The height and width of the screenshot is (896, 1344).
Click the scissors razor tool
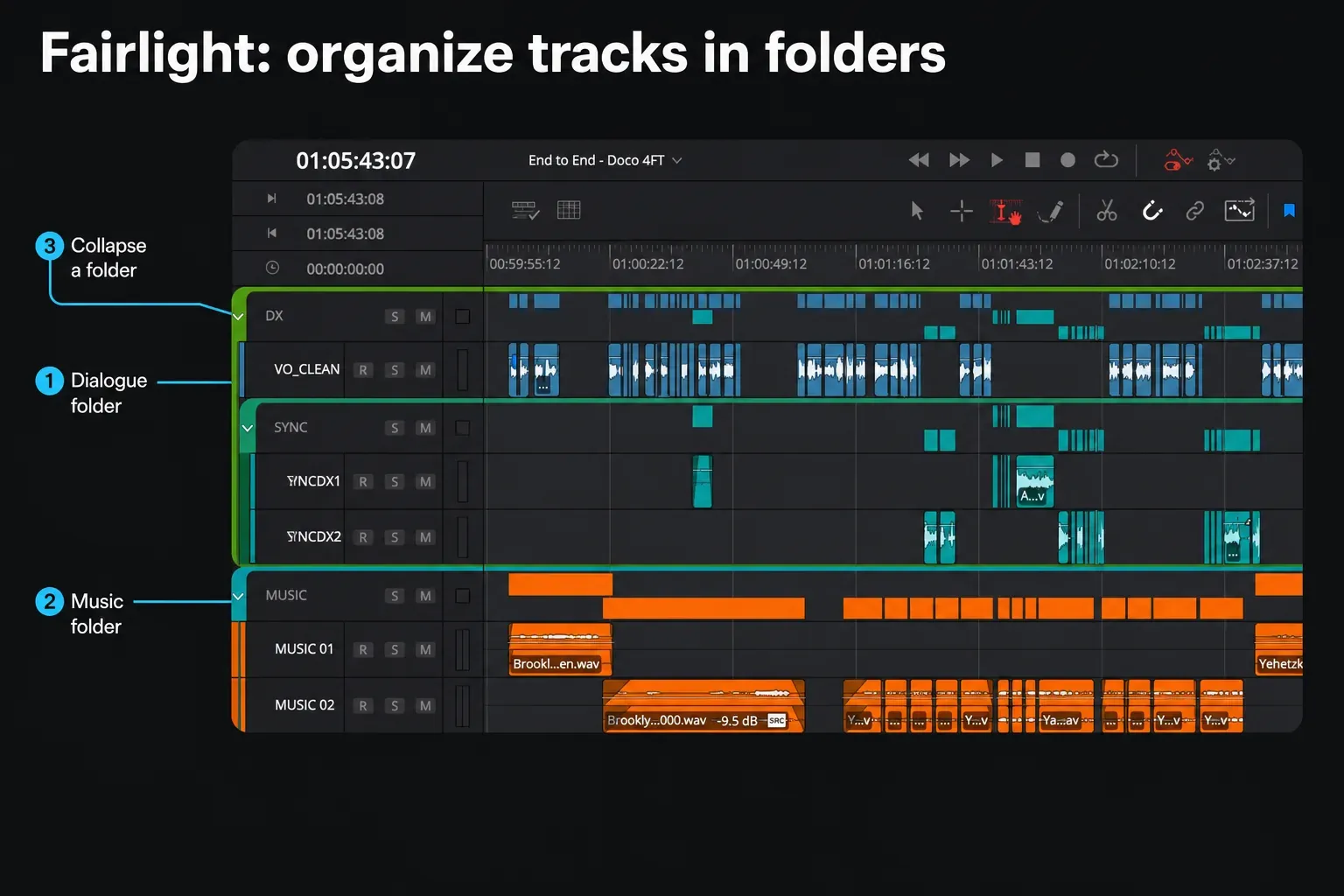click(1107, 211)
